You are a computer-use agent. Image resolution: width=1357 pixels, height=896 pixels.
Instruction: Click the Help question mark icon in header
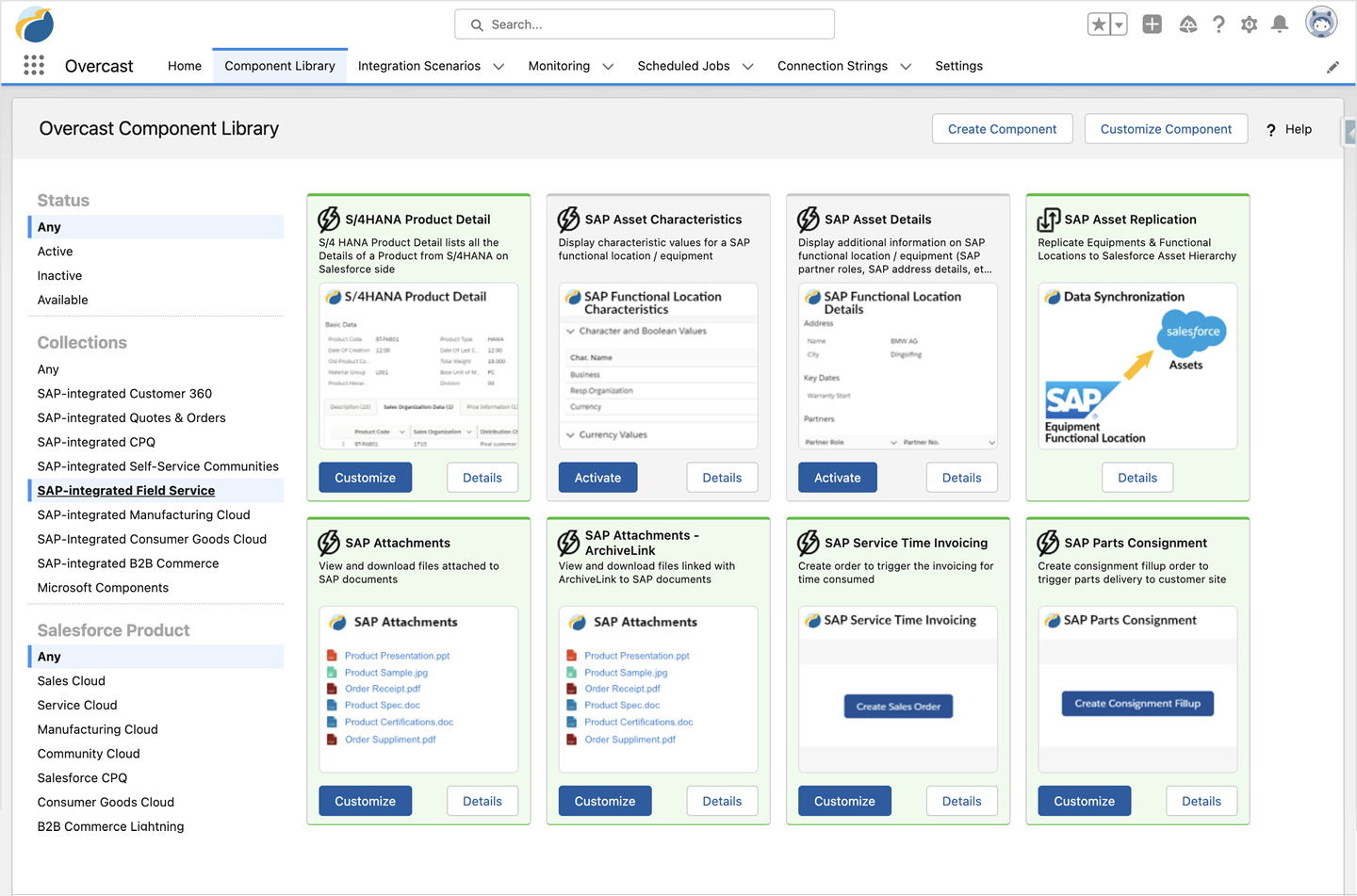click(x=1270, y=130)
